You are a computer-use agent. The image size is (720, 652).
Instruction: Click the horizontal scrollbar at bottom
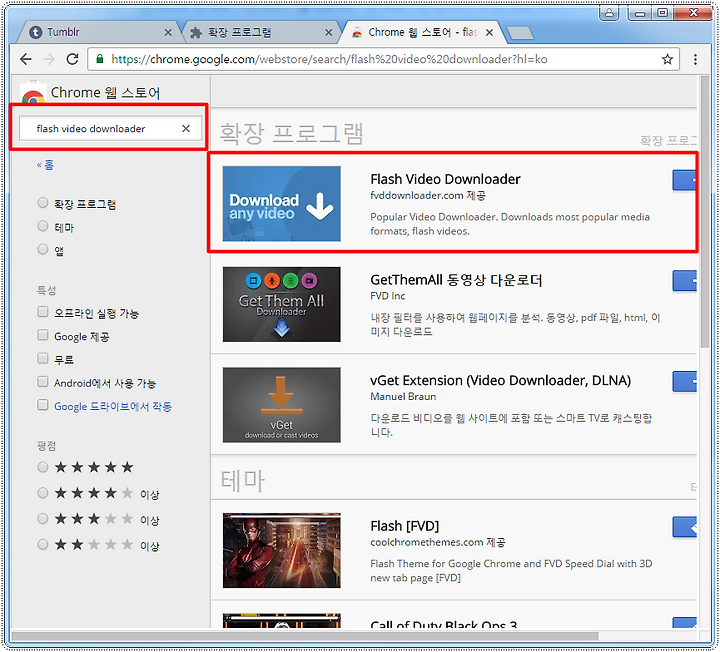(x=305, y=636)
